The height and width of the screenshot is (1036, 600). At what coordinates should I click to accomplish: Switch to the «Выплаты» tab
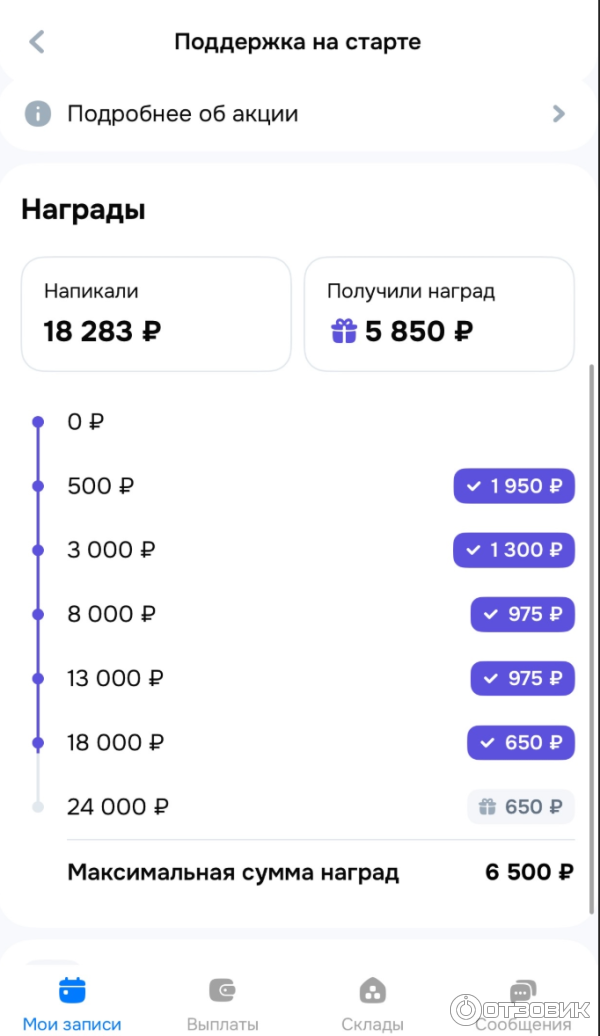222,1023
